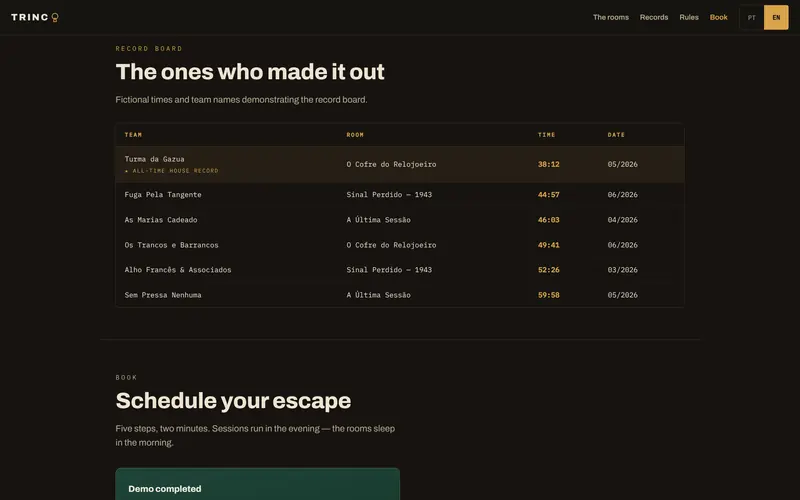Click the TIME column header
Viewport: 800px width, 500px height.
pyautogui.click(x=546, y=135)
